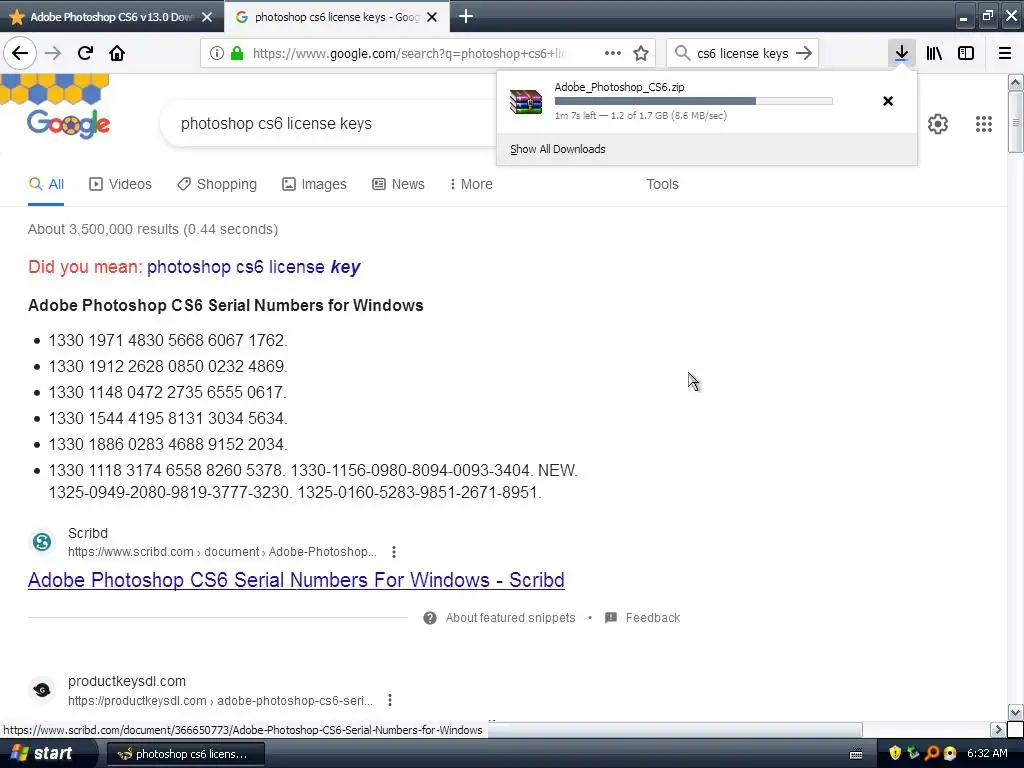Click the cs6 license keys search field
Image resolution: width=1024 pixels, height=768 pixels.
point(743,54)
